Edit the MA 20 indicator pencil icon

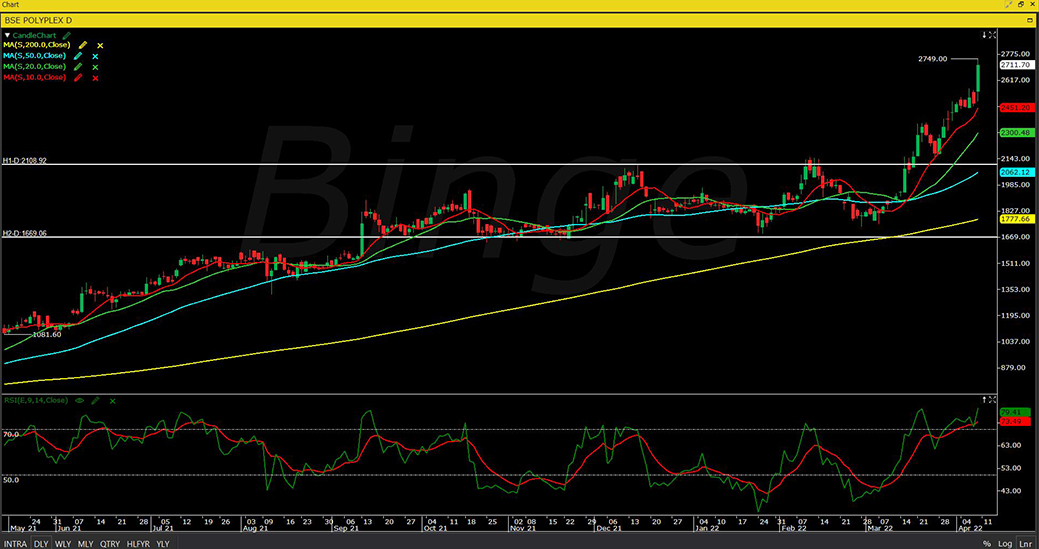(79, 67)
